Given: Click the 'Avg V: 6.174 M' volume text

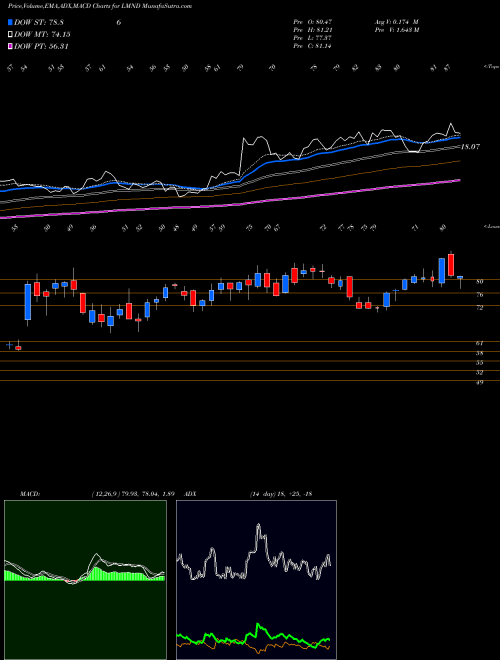Looking at the screenshot, I should coord(396,22).
